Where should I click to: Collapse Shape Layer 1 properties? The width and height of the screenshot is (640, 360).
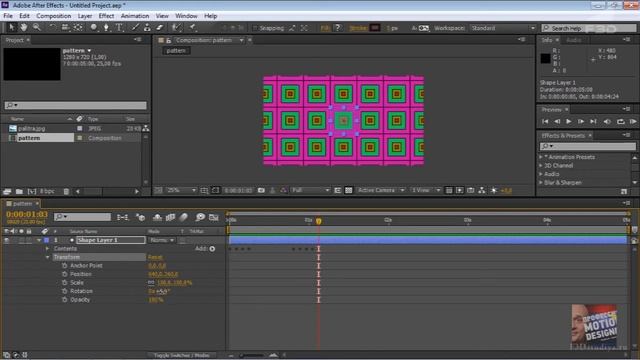pyautogui.click(x=39, y=240)
